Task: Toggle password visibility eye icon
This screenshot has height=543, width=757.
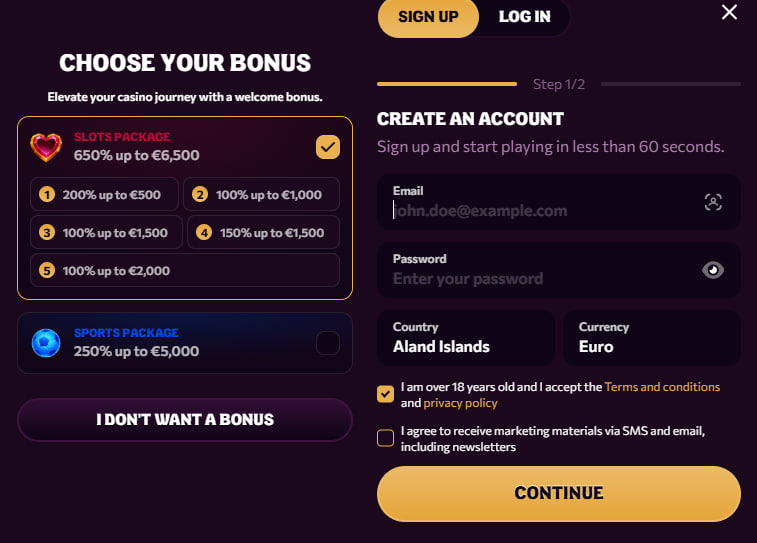Action: 712,269
